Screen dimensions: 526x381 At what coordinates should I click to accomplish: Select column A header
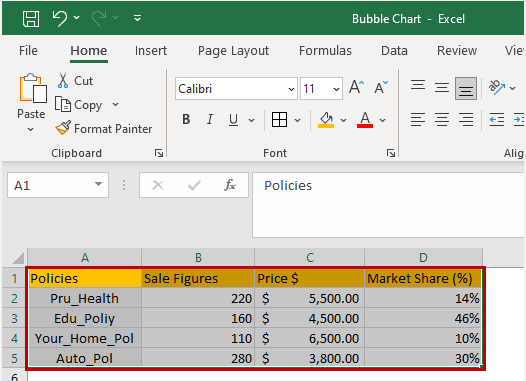tap(85, 258)
